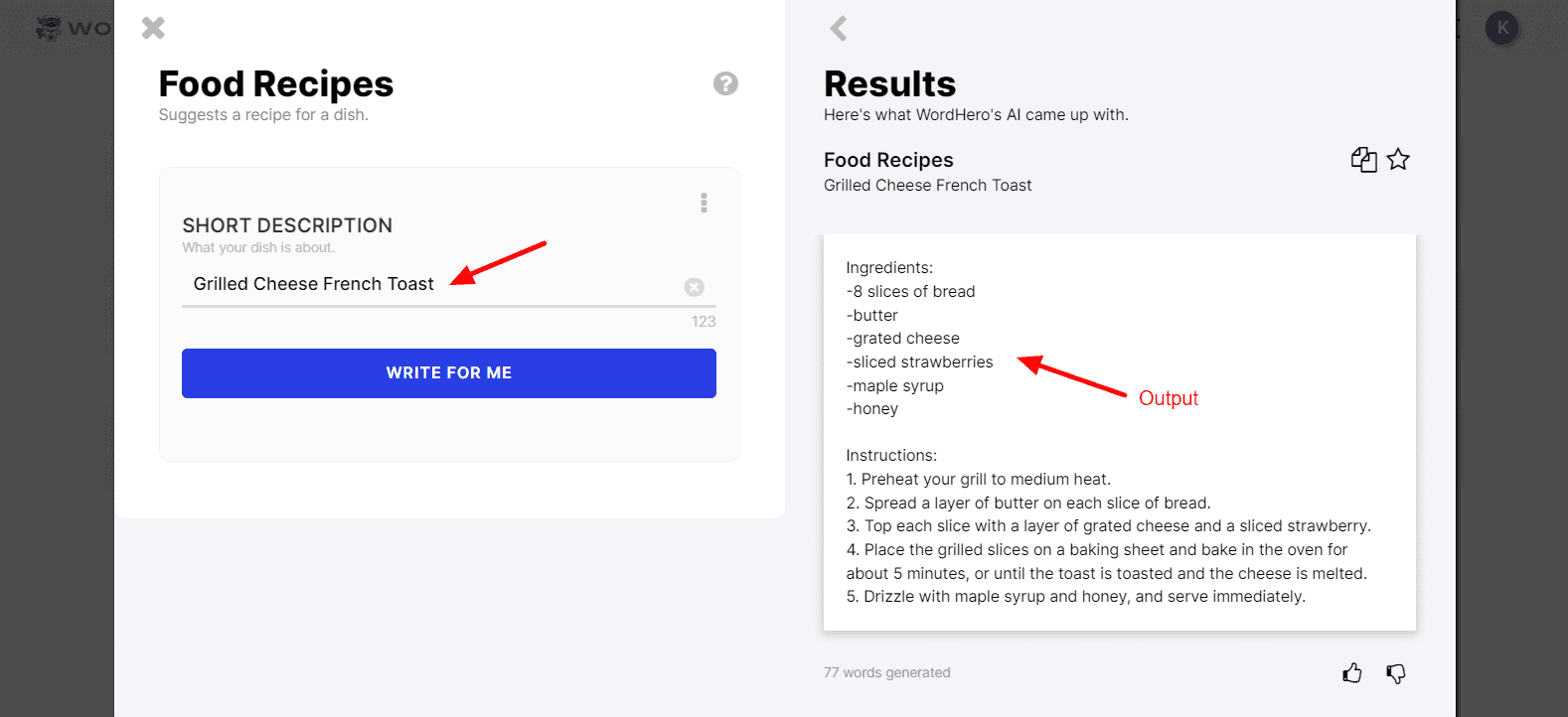Clear the short description input field
Screen dimensions: 1568x717
[694, 287]
